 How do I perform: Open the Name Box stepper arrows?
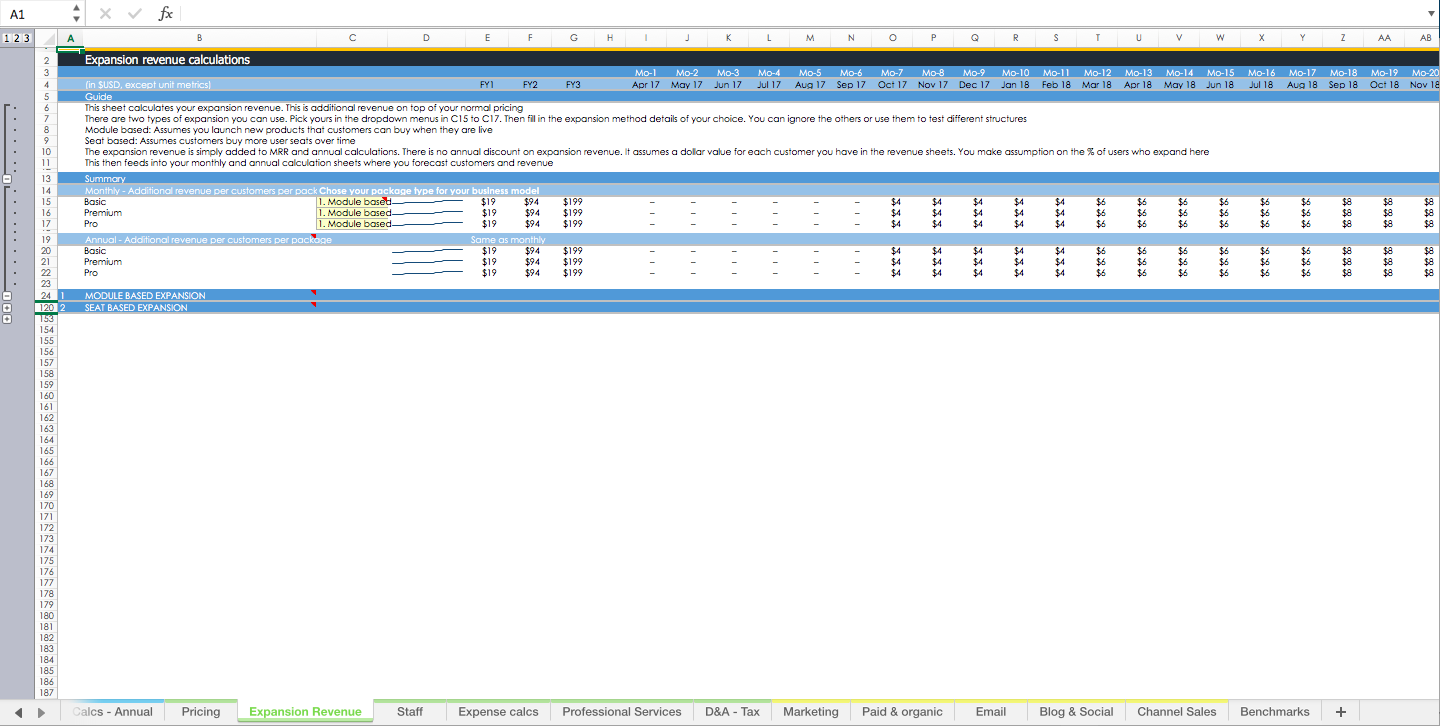coord(76,14)
